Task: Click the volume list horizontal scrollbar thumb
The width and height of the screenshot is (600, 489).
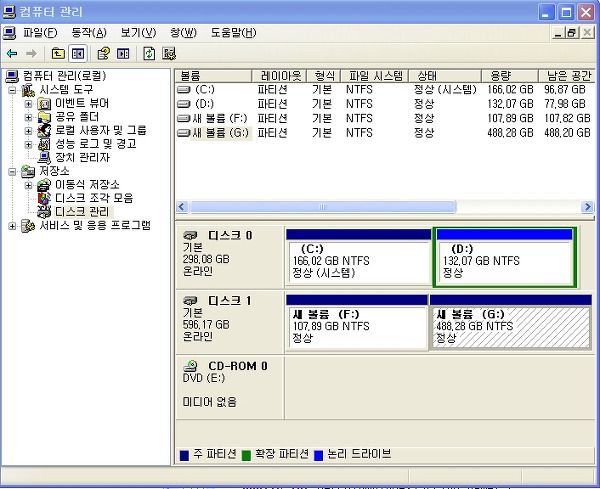Action: pyautogui.click(x=323, y=207)
